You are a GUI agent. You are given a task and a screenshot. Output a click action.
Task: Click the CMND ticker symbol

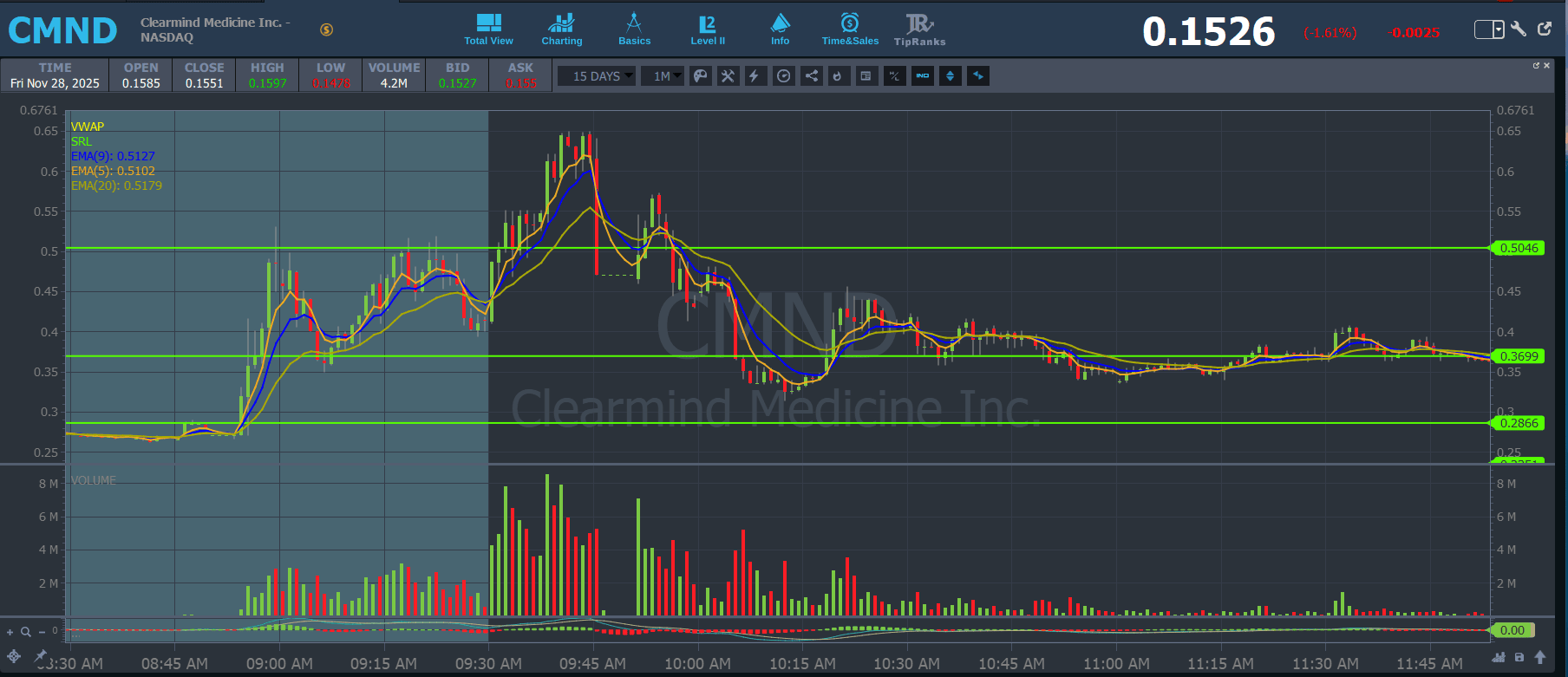pyautogui.click(x=62, y=31)
